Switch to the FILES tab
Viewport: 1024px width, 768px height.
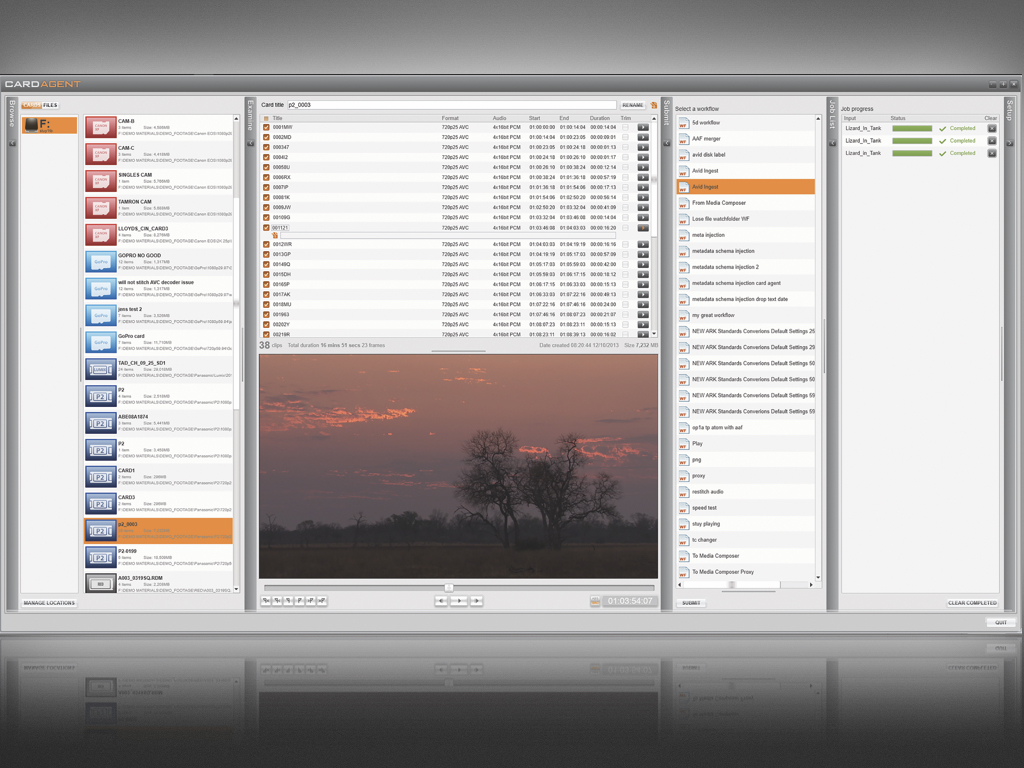coord(50,105)
